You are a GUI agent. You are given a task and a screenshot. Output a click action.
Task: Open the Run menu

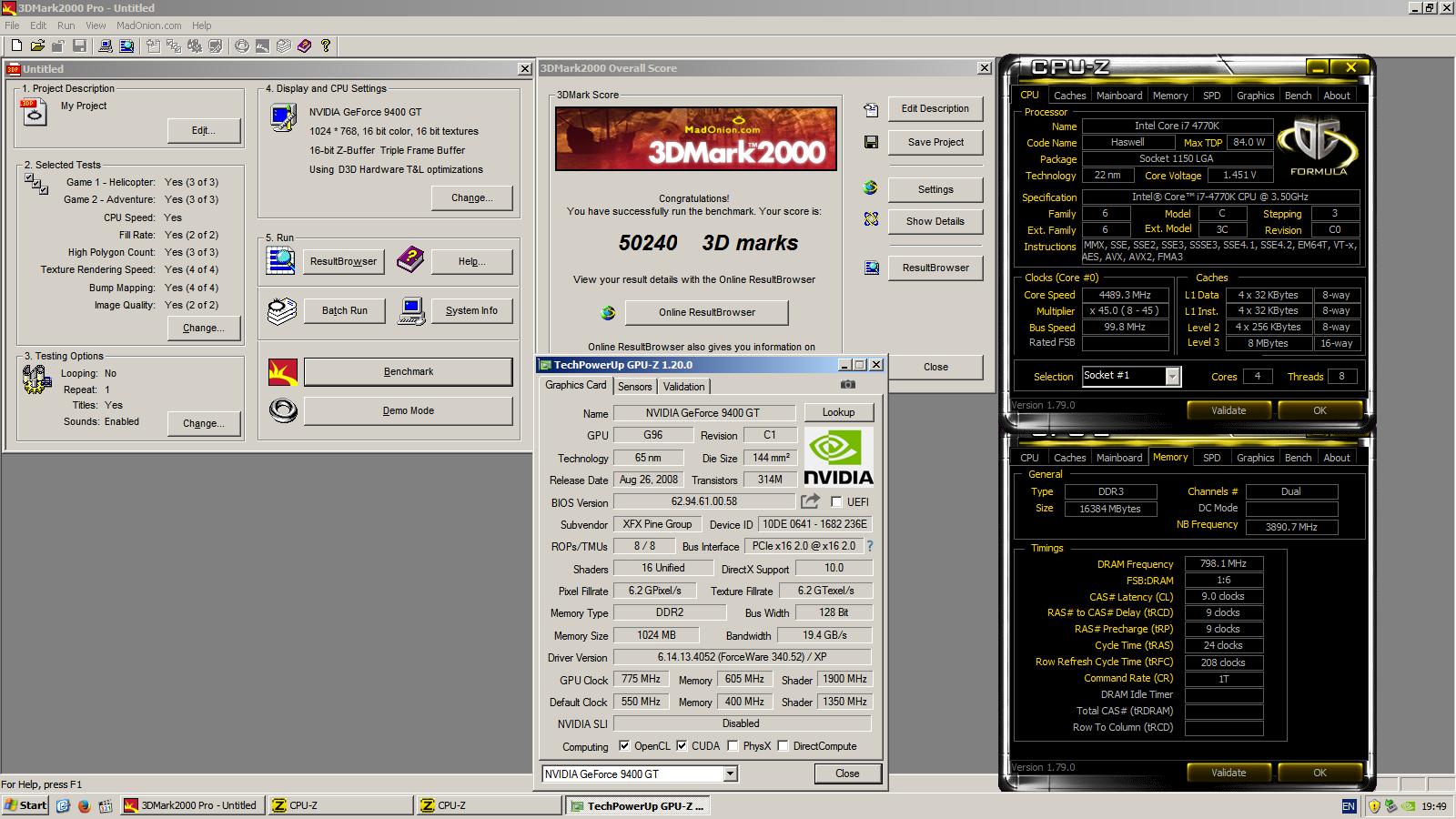click(x=66, y=25)
